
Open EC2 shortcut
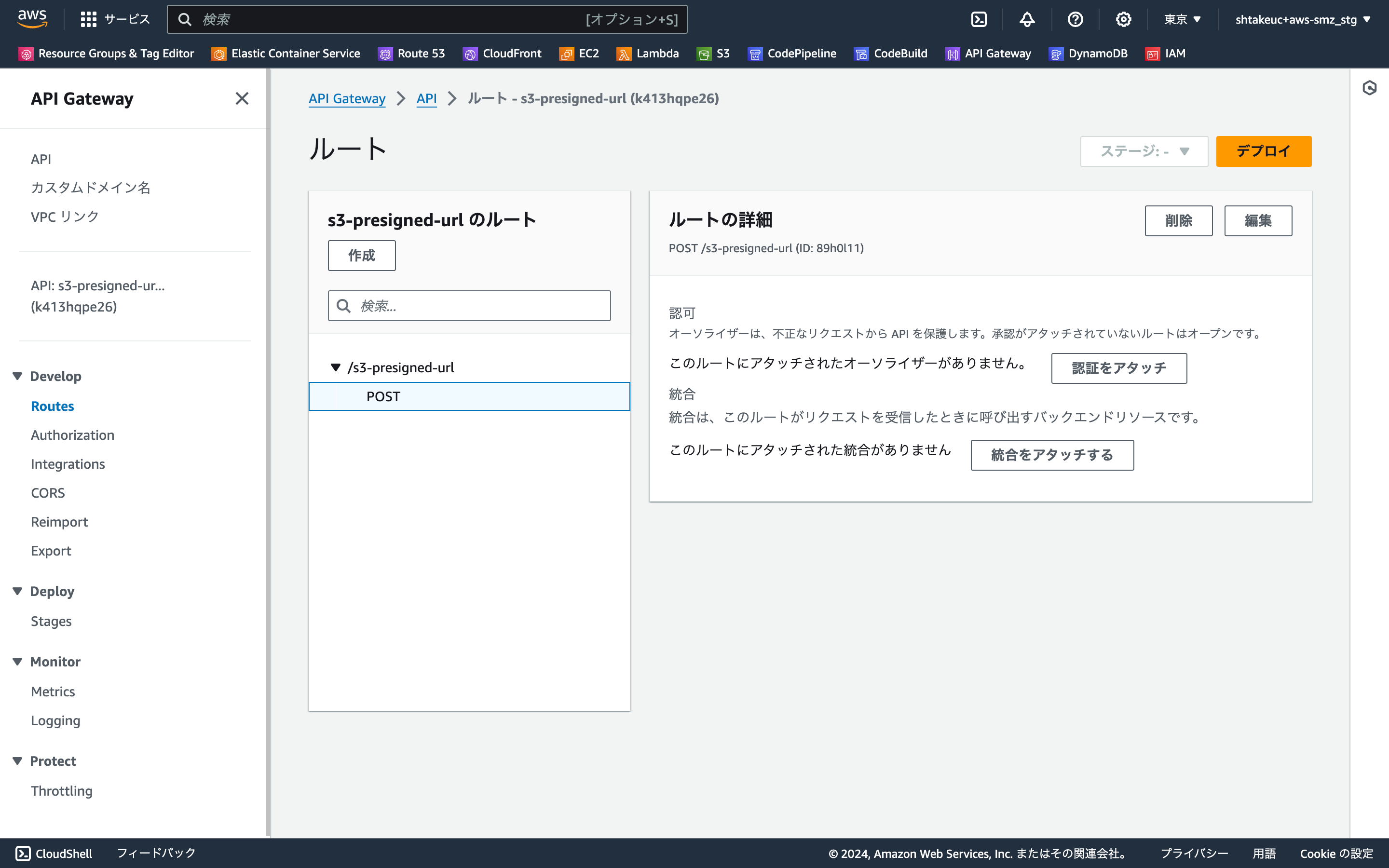coord(579,54)
